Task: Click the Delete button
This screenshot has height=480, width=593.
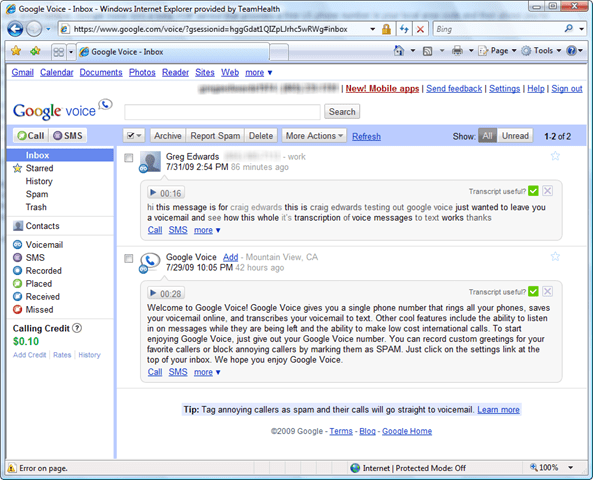Action: 261,135
